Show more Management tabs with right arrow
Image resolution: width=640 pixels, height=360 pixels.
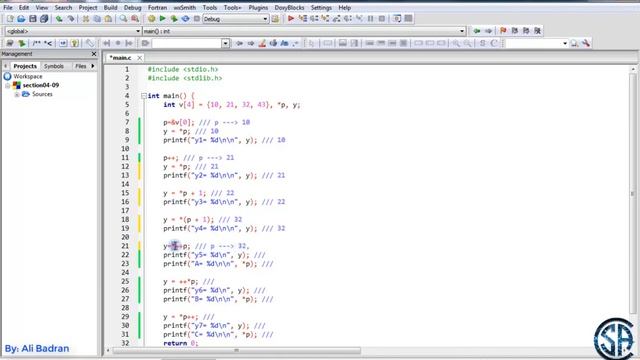pos(93,66)
